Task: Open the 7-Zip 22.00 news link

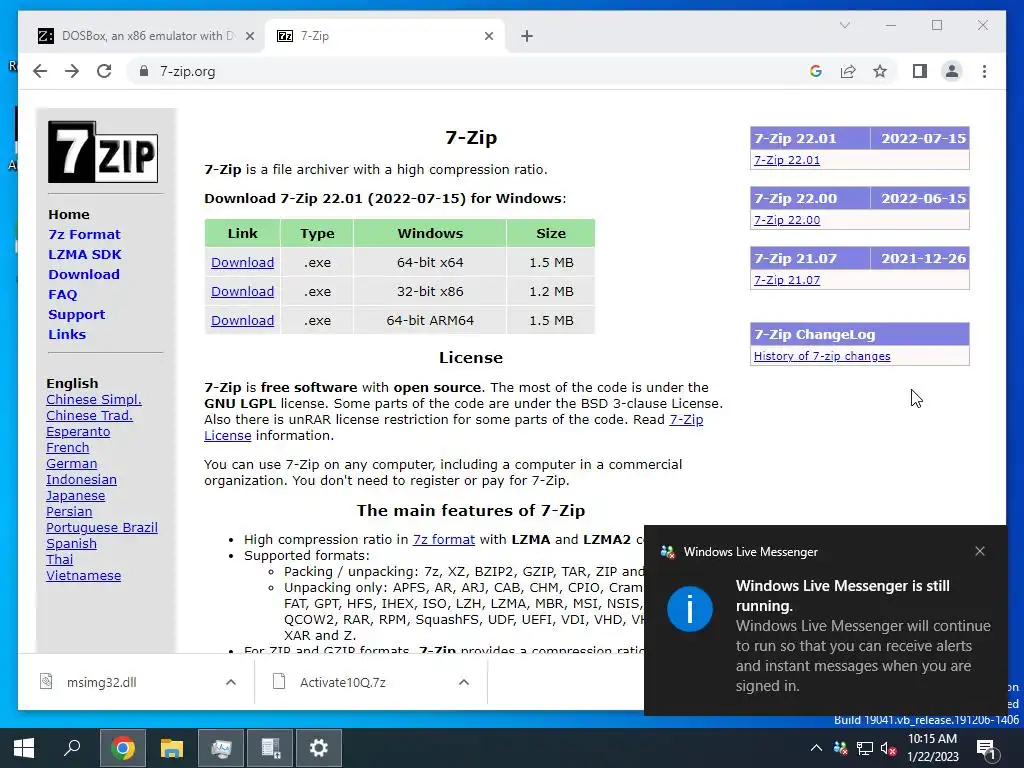Action: [x=787, y=220]
